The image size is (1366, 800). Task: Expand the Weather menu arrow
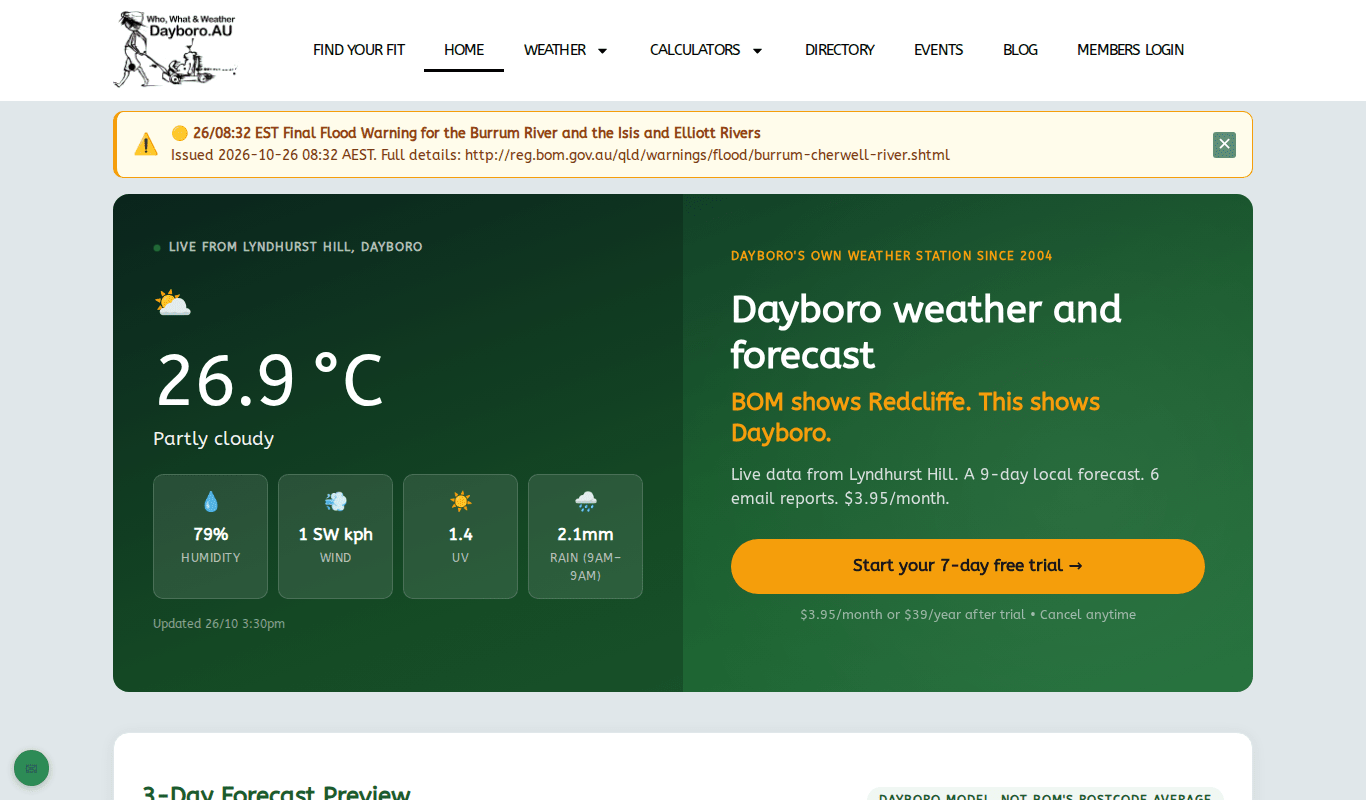click(602, 50)
